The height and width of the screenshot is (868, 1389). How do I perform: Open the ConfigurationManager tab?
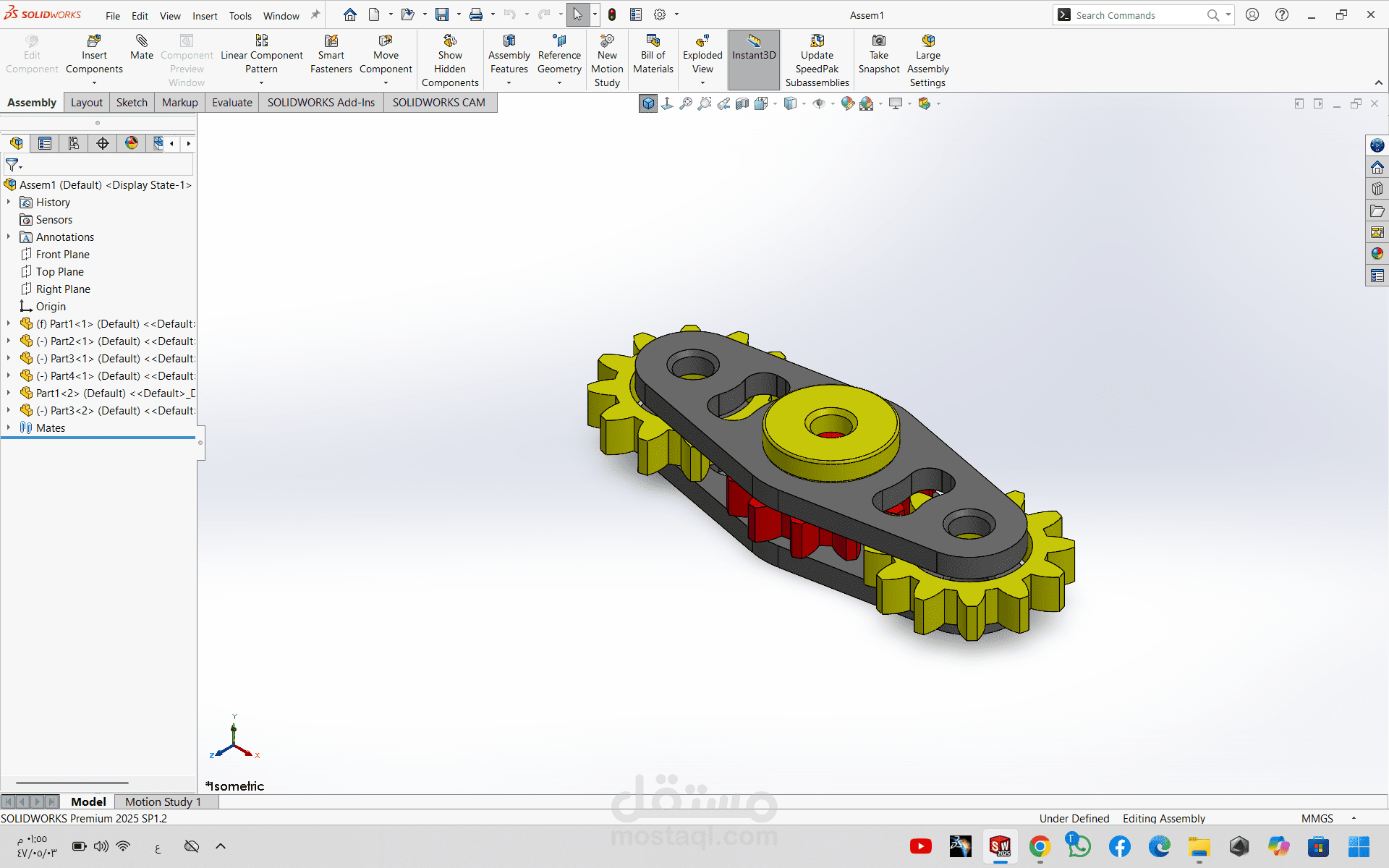pos(74,143)
